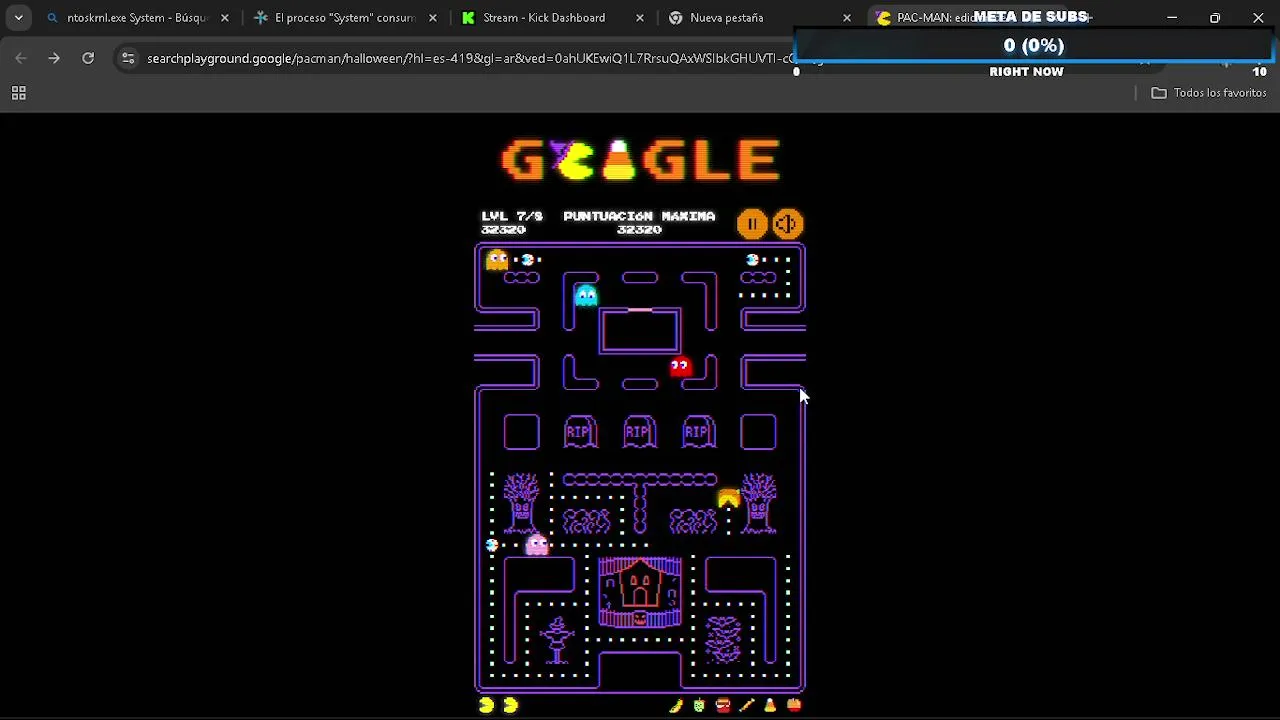This screenshot has width=1280, height=720.
Task: Click the left bare spooky tree
Action: pyautogui.click(x=521, y=503)
